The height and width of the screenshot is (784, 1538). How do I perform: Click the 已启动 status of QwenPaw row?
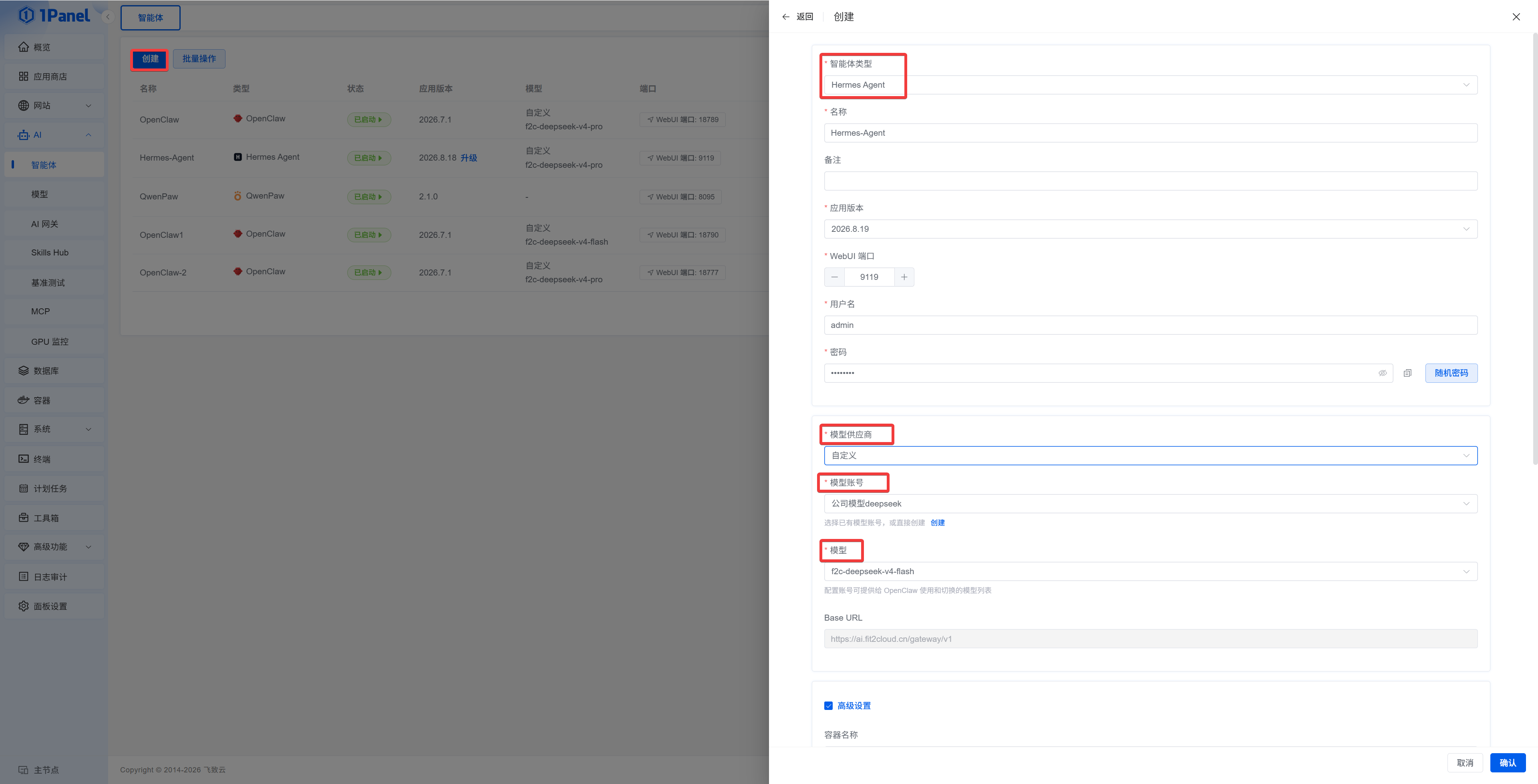(368, 197)
